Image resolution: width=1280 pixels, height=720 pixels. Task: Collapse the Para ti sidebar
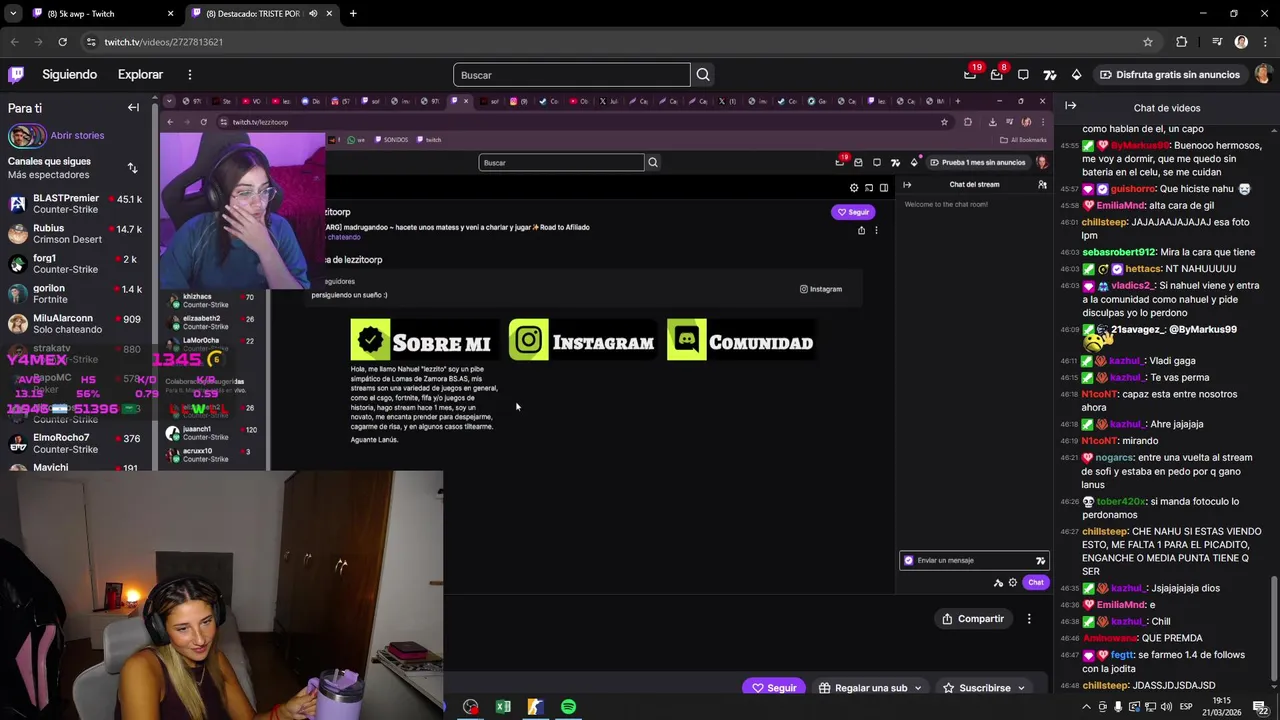click(133, 107)
